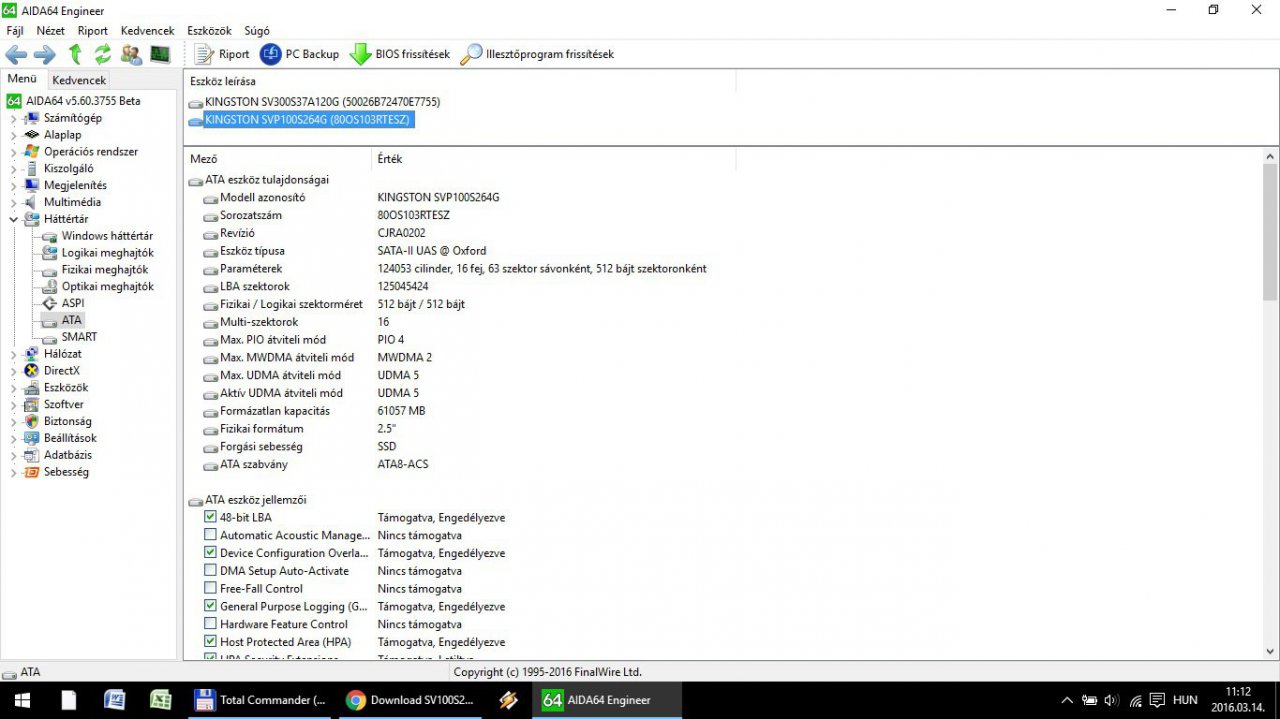Expand the Alaplap tree node
Viewport: 1280px width, 719px height.
tap(13, 135)
